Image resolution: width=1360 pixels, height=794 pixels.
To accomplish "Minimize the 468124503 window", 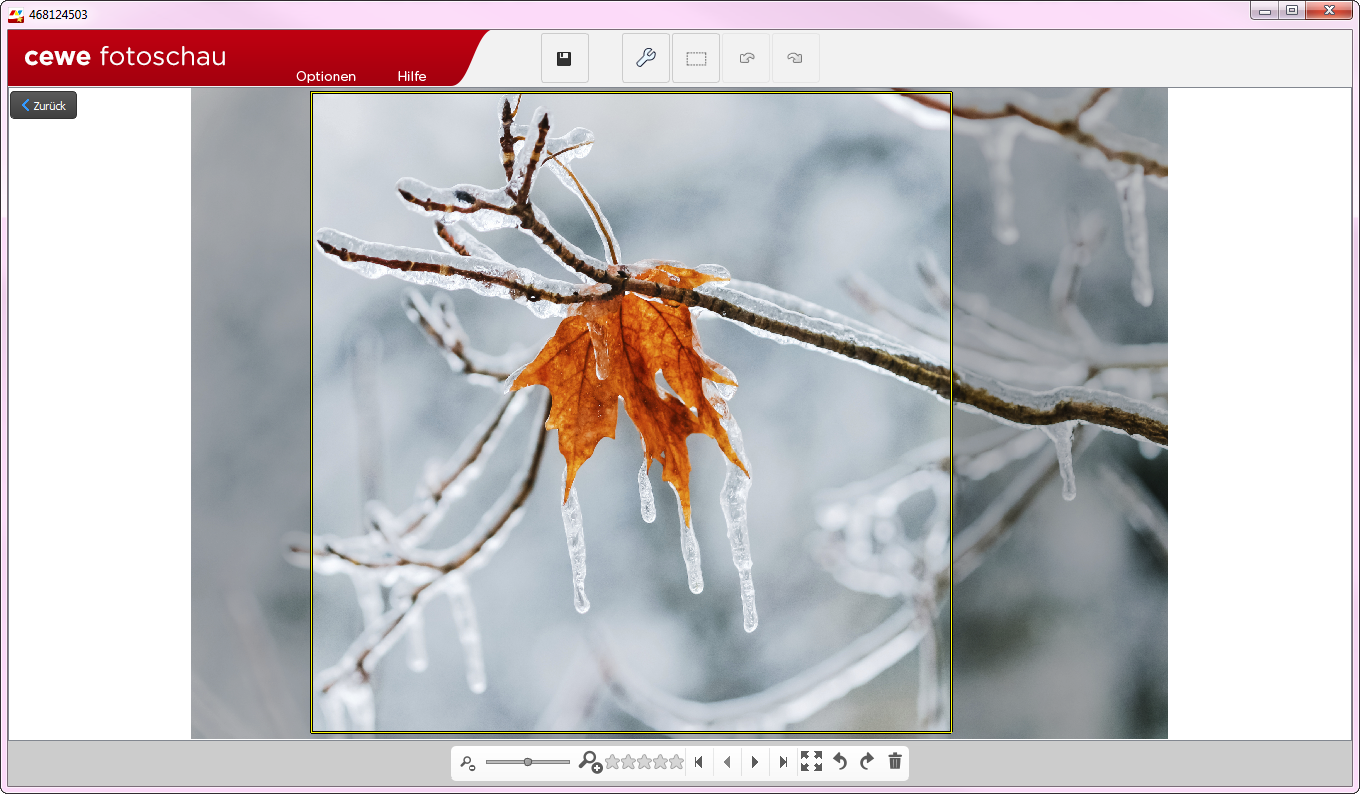I will [1265, 10].
